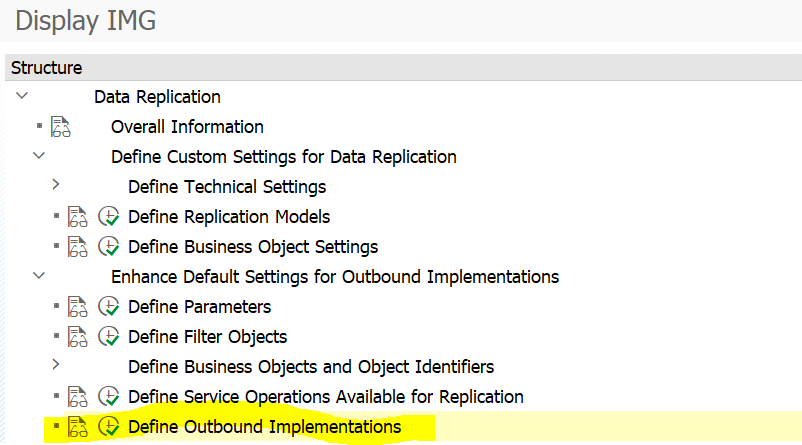Image resolution: width=802 pixels, height=445 pixels.
Task: Run the Define Outbound Implementations activity icon
Action: pyautogui.click(x=109, y=427)
